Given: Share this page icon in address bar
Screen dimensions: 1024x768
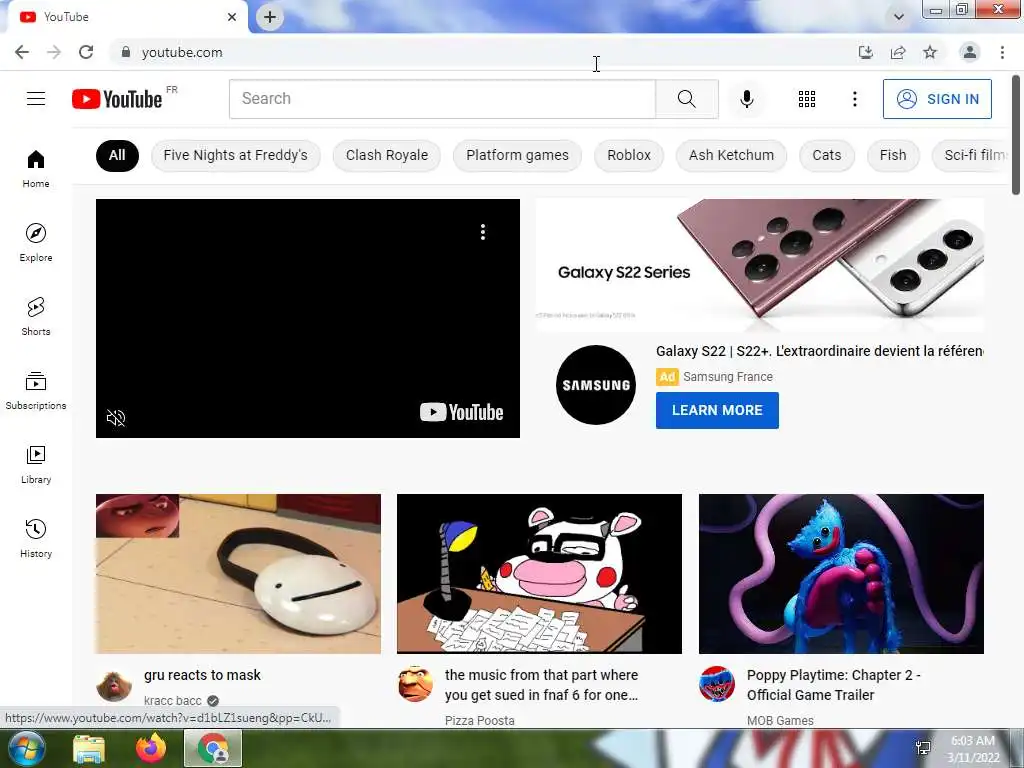Looking at the screenshot, I should pos(898,52).
